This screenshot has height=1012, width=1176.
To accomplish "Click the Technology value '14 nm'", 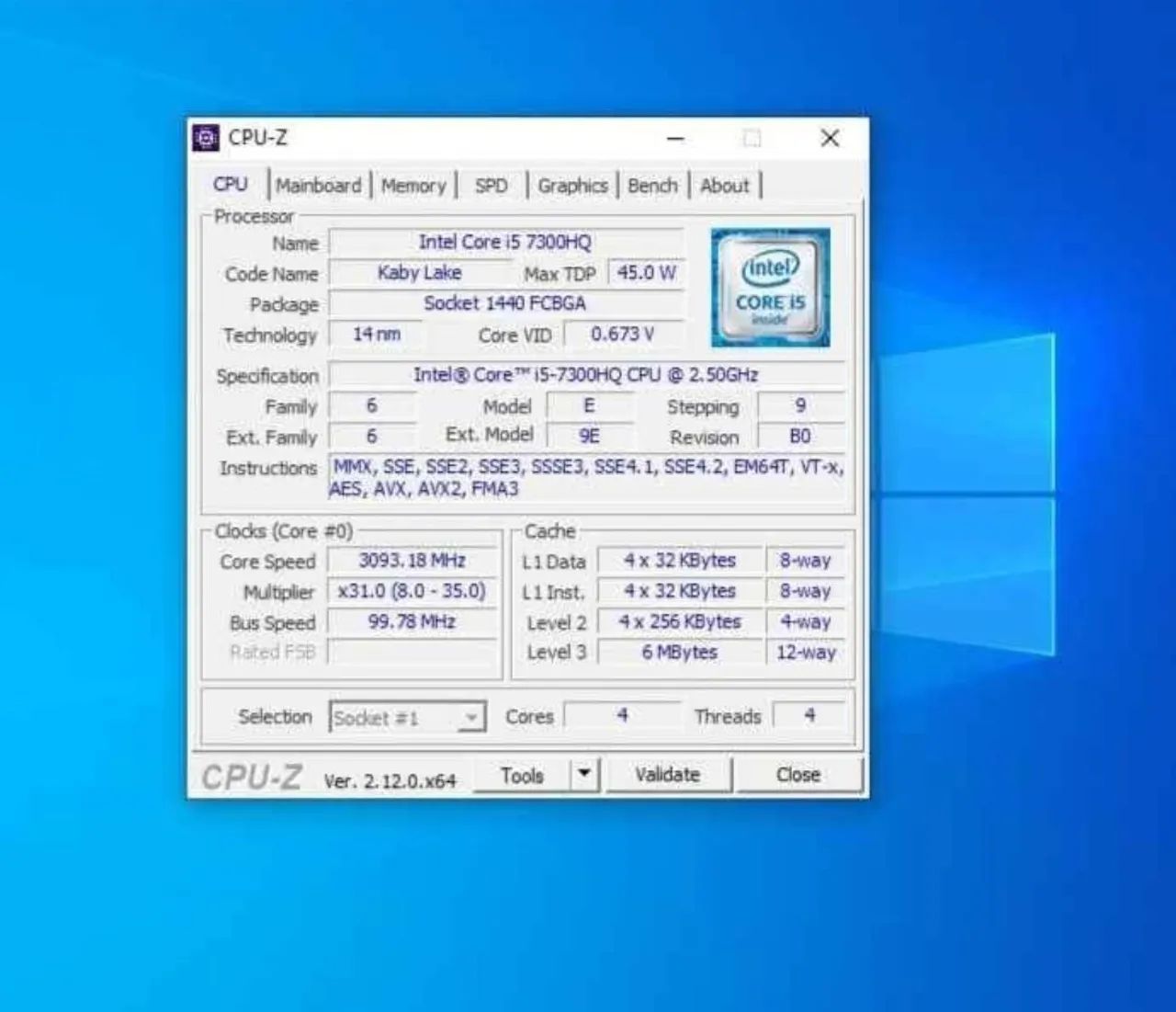I will pos(377,334).
